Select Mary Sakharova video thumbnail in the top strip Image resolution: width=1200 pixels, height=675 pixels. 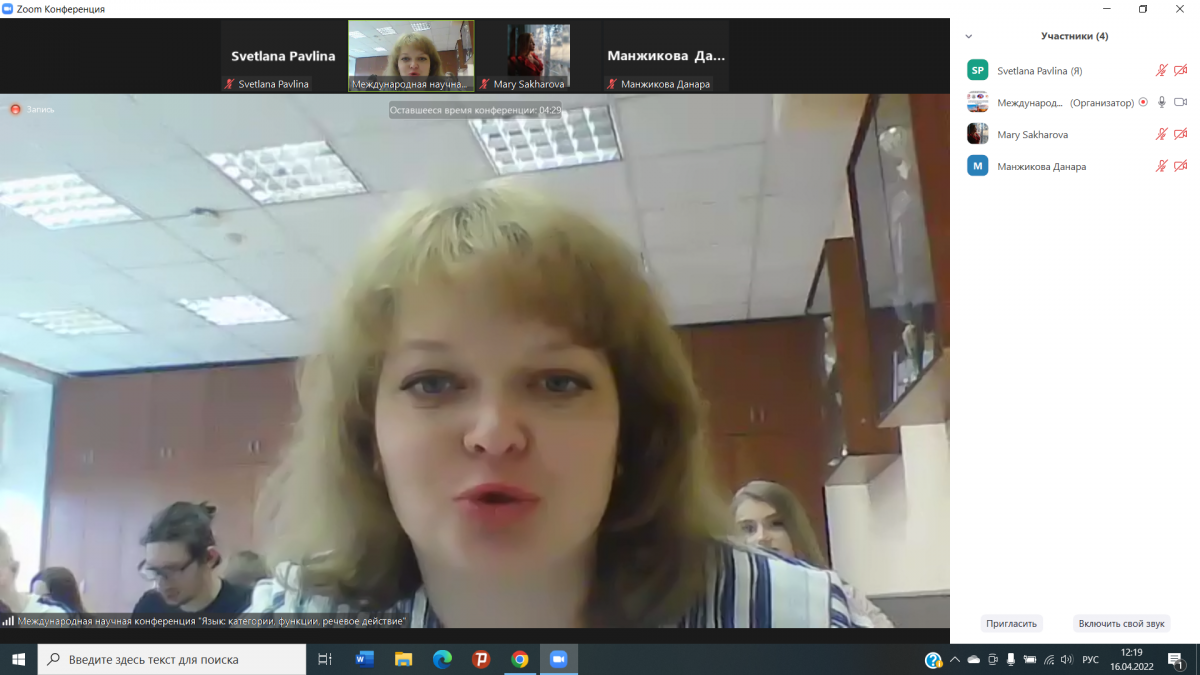tap(538, 57)
